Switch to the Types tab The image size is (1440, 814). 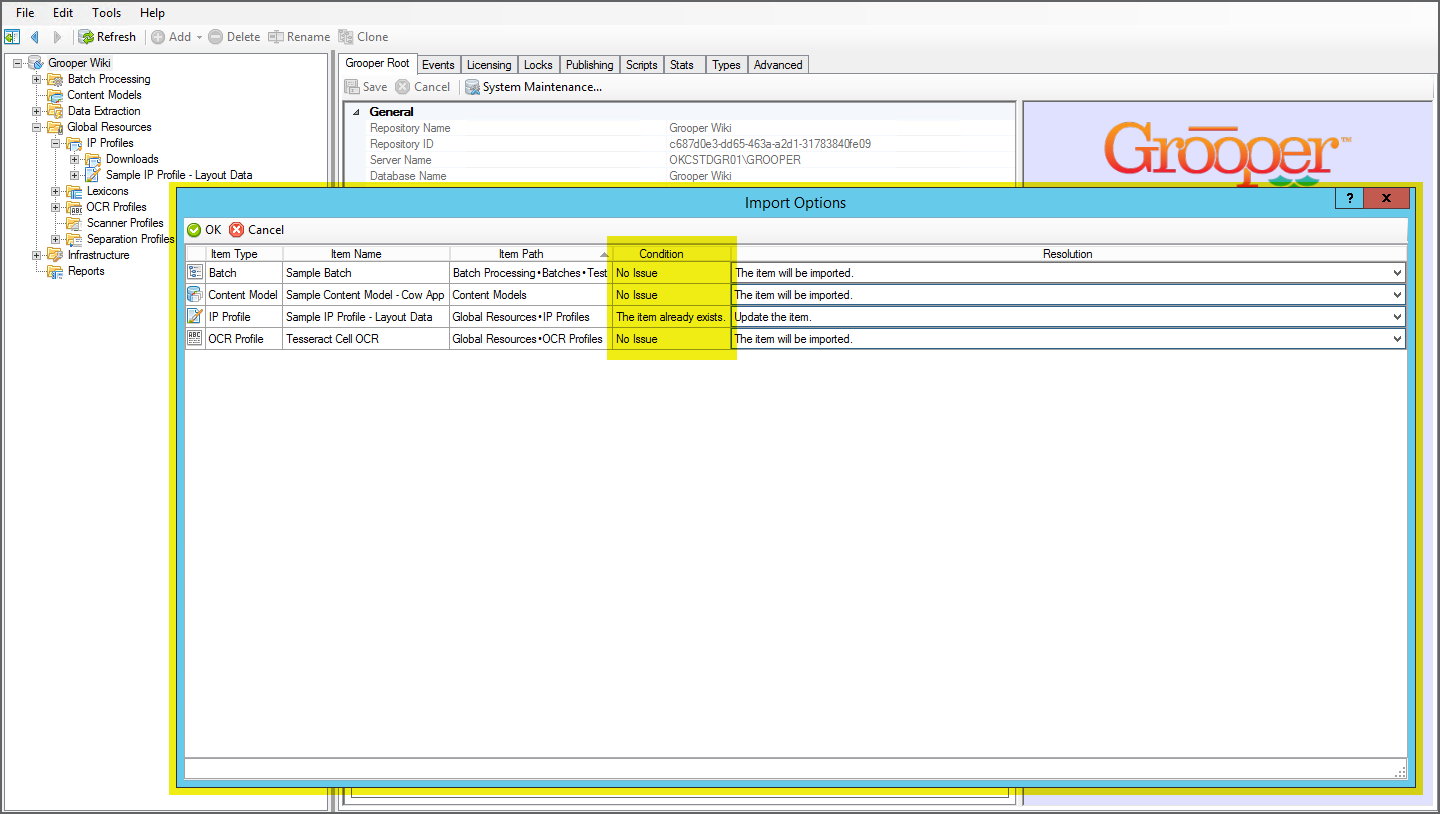[x=726, y=65]
